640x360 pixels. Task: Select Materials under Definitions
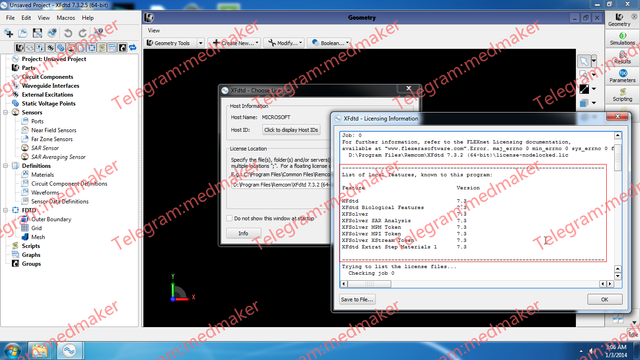[42, 175]
